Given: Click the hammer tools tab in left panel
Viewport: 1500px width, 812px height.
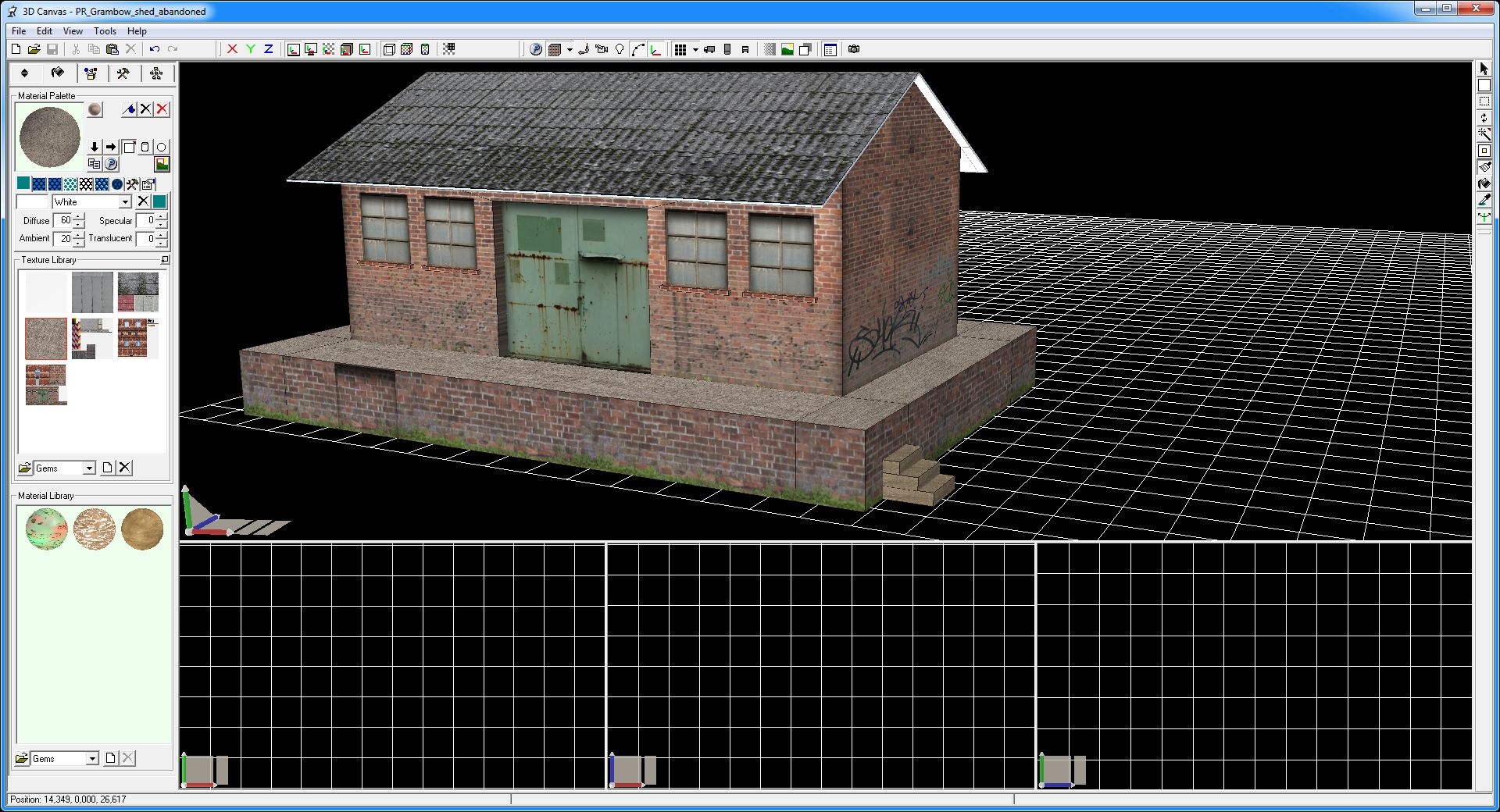Looking at the screenshot, I should coord(123,73).
